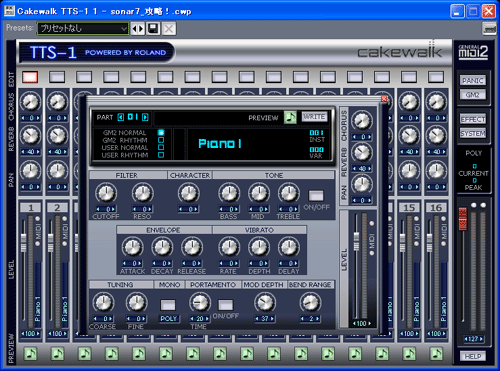Preview part 16 with its green note button
The width and height of the screenshot is (500, 371).
(x=436, y=353)
